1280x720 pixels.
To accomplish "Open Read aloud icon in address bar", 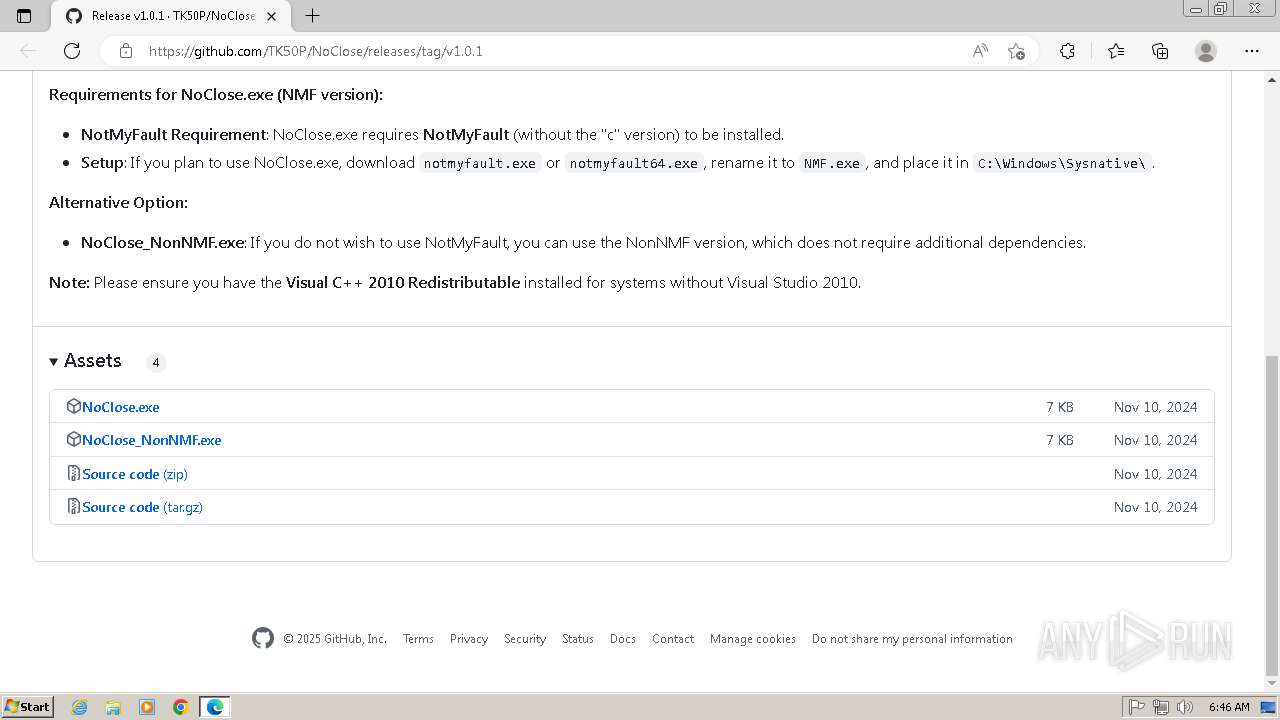I will [980, 51].
